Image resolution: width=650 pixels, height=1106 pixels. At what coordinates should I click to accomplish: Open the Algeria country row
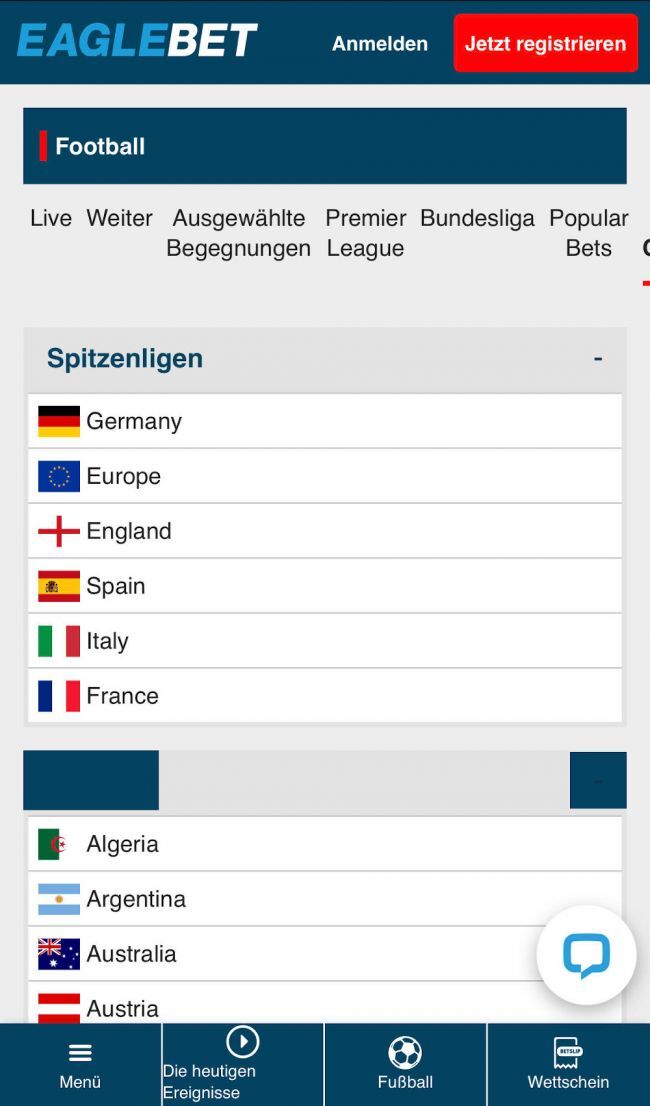coord(324,844)
